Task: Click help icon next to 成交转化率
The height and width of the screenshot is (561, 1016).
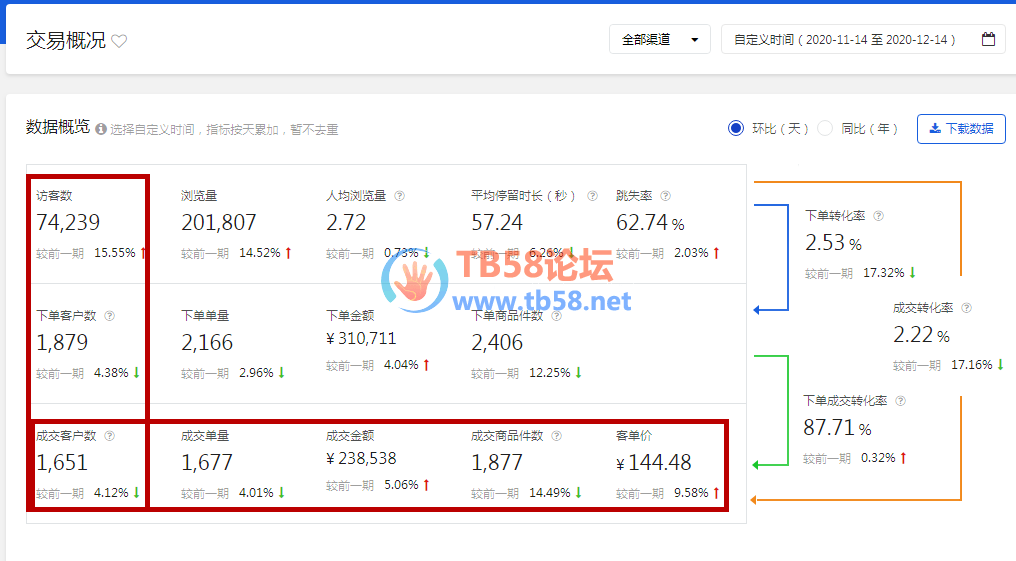Action: point(966,309)
